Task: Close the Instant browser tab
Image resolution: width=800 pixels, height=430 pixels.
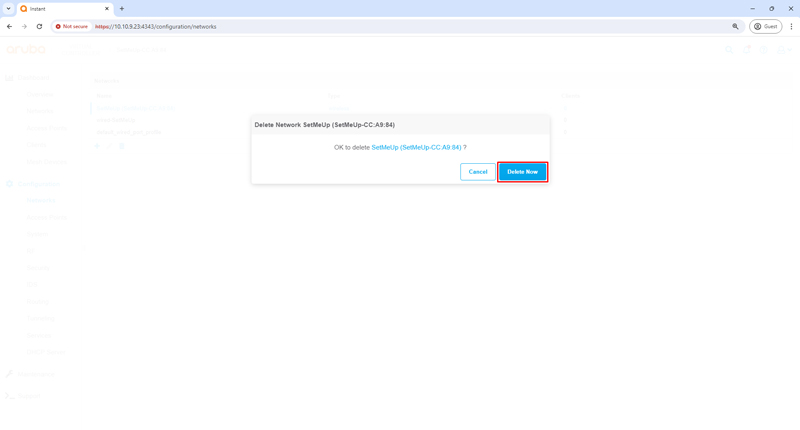Action: tap(107, 8)
